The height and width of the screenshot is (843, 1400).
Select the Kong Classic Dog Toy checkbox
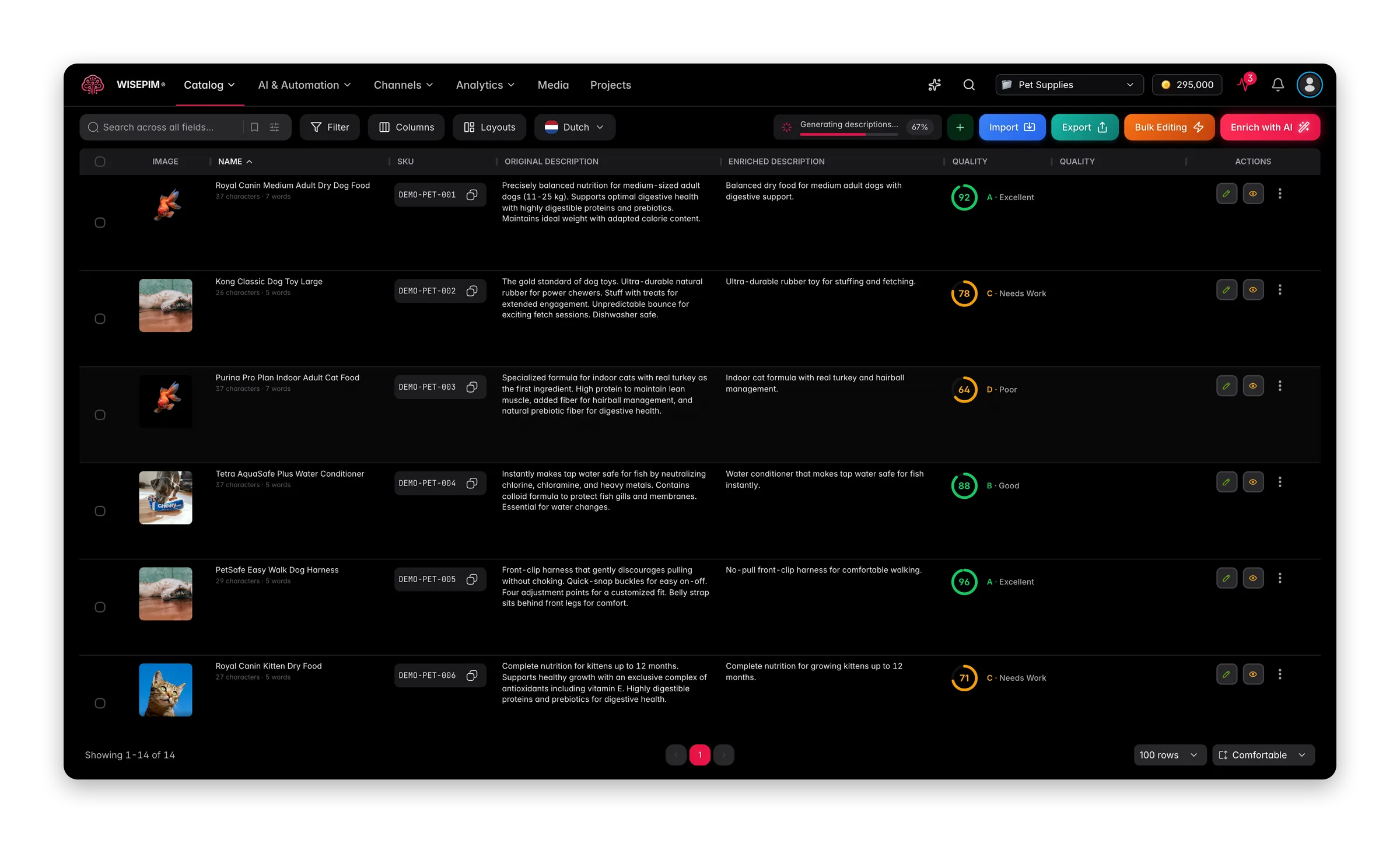tap(100, 319)
